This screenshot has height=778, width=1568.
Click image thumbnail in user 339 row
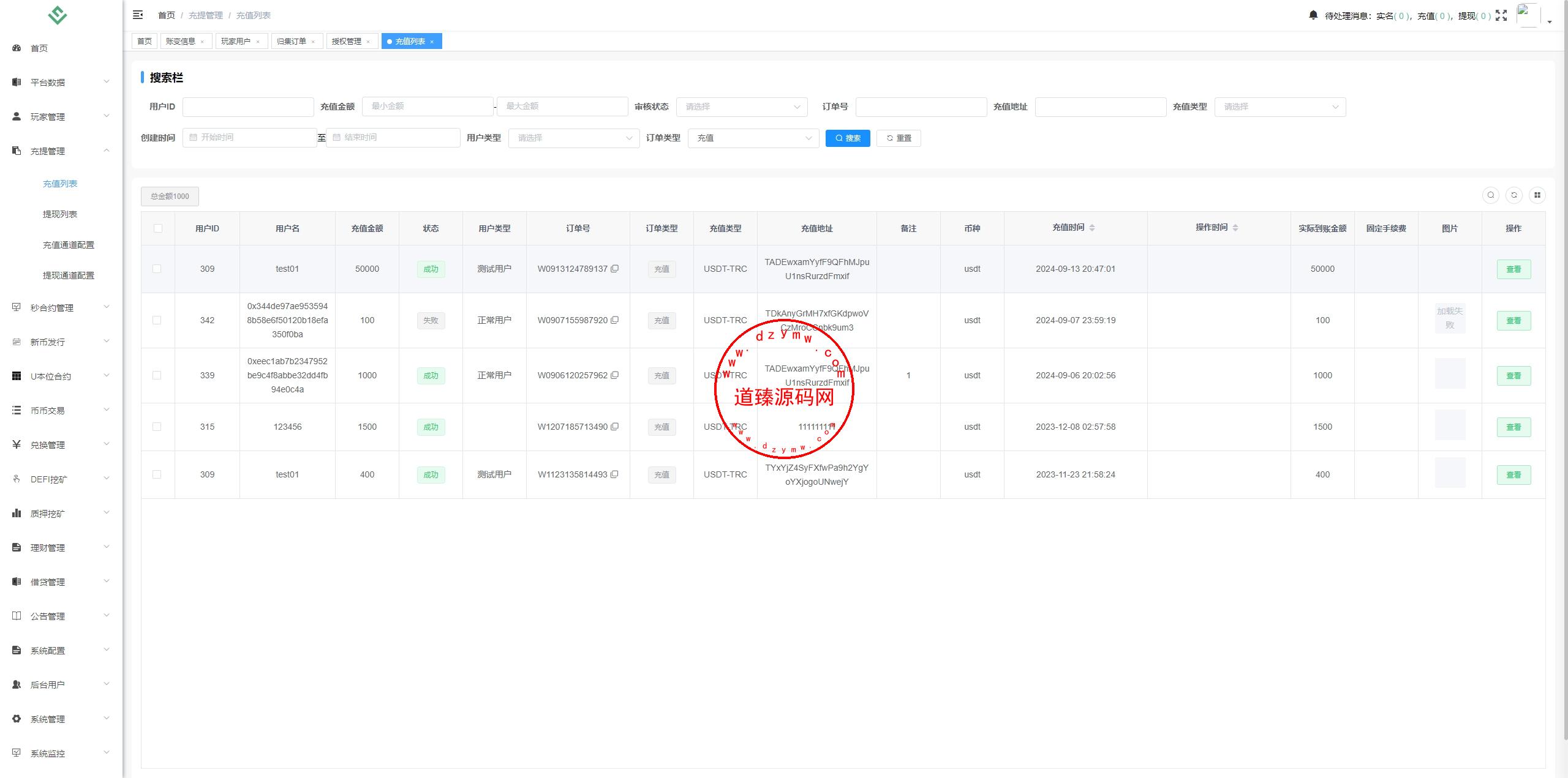1450,373
